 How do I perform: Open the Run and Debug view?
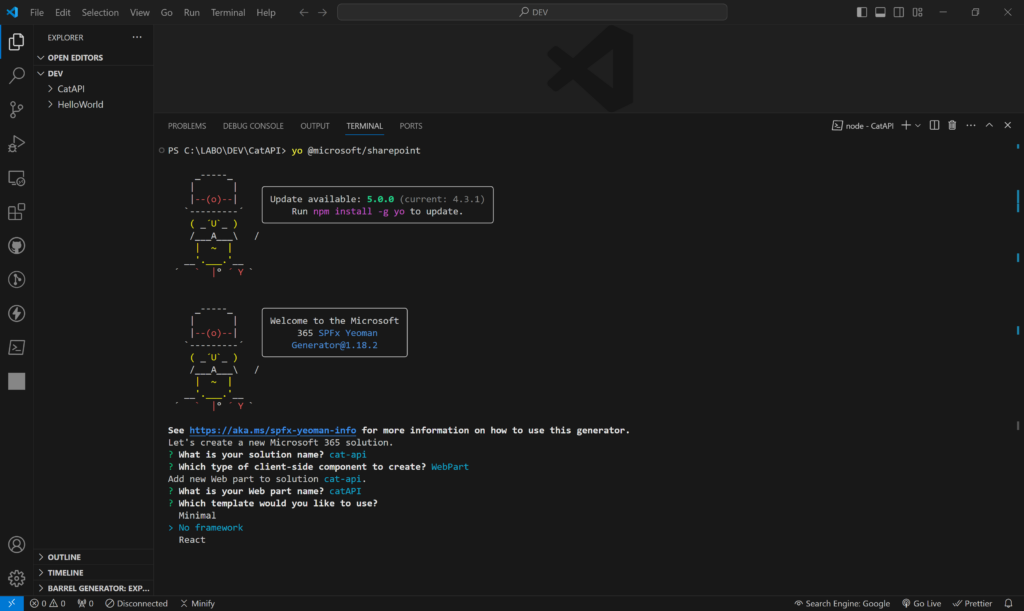16,144
